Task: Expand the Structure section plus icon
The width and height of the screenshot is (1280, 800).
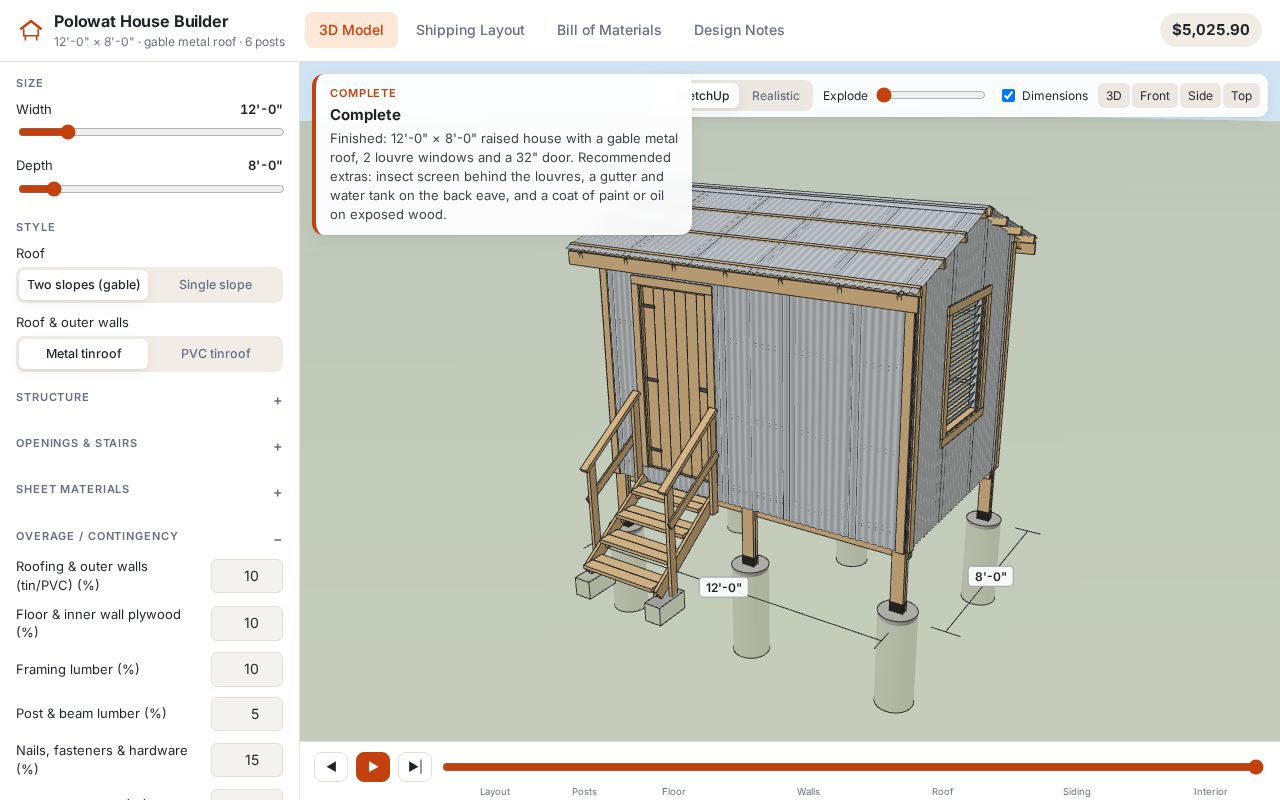Action: pyautogui.click(x=278, y=401)
